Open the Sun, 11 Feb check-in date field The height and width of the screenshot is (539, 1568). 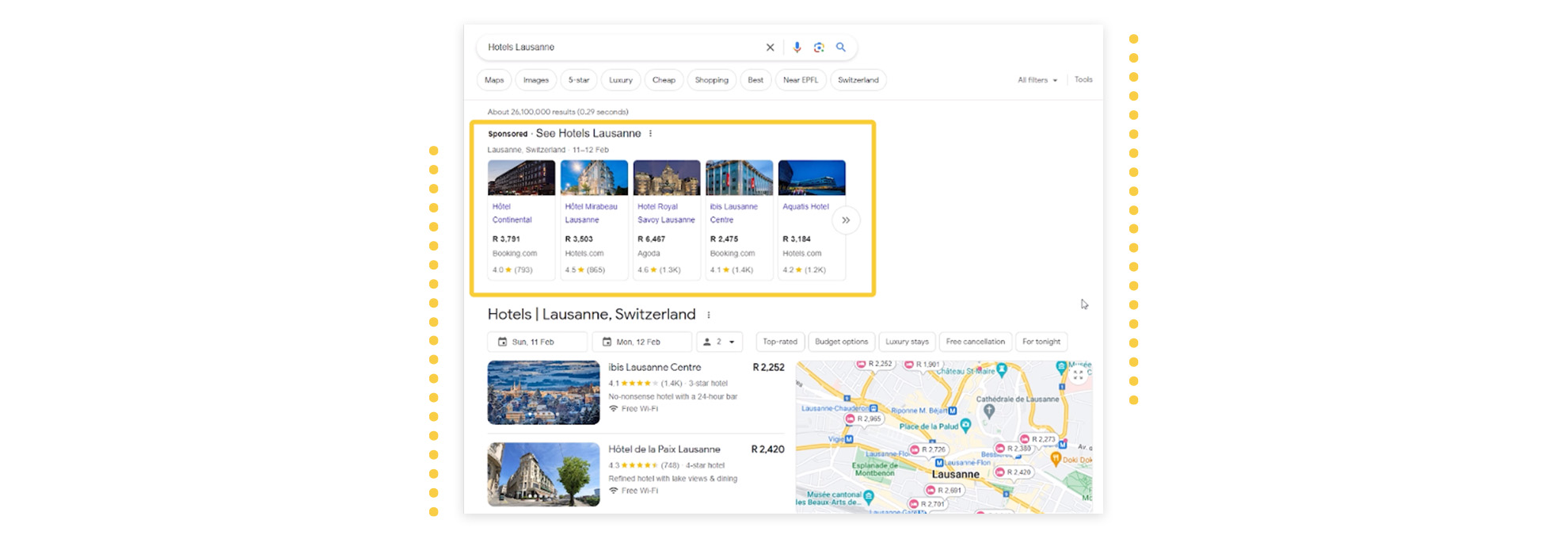click(538, 342)
